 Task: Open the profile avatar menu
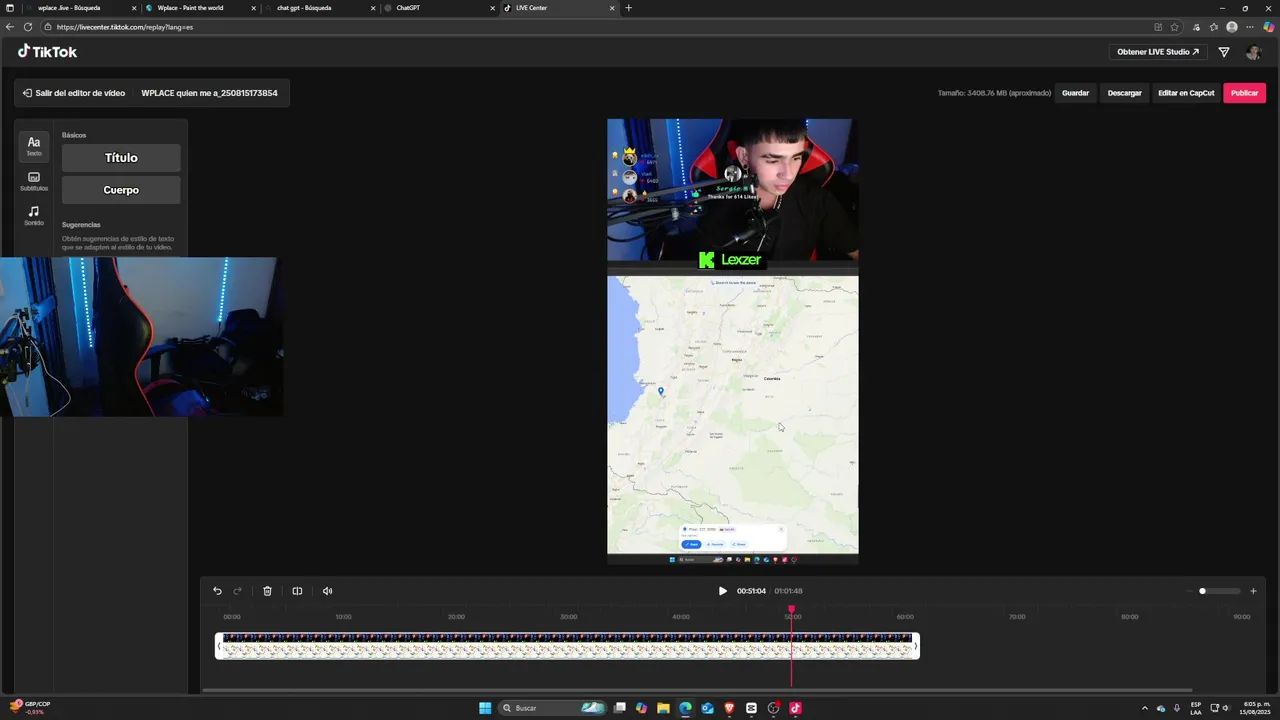(x=1253, y=52)
